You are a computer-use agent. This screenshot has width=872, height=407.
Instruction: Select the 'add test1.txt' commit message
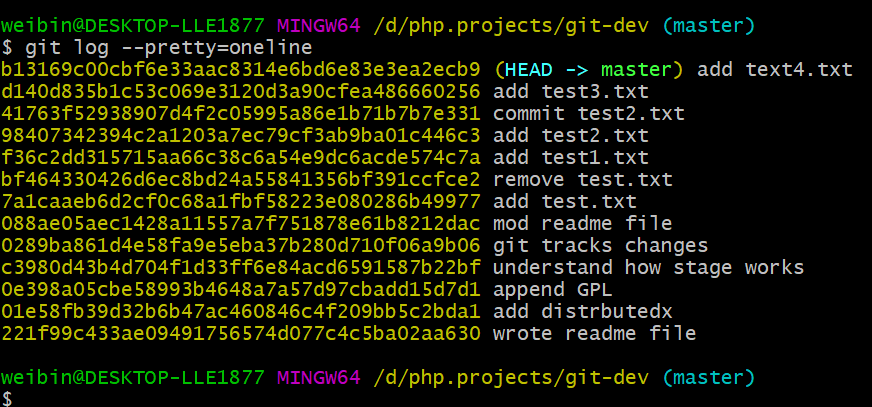(571, 157)
